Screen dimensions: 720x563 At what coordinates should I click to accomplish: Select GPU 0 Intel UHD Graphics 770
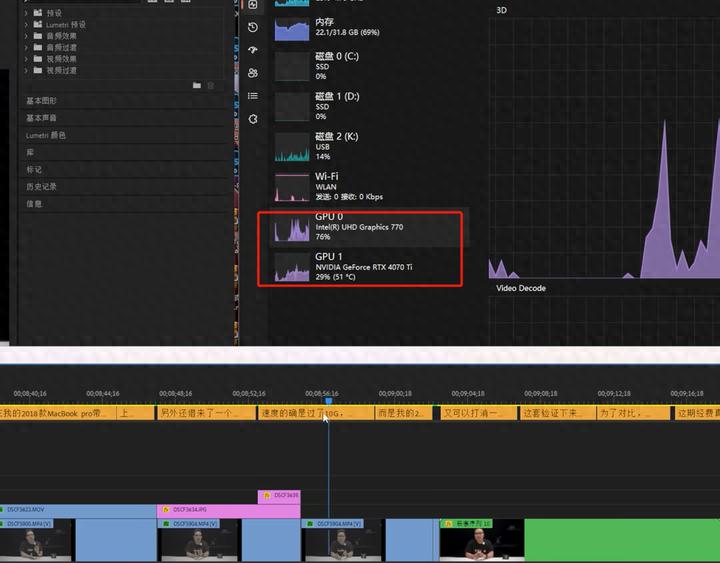coord(360,228)
